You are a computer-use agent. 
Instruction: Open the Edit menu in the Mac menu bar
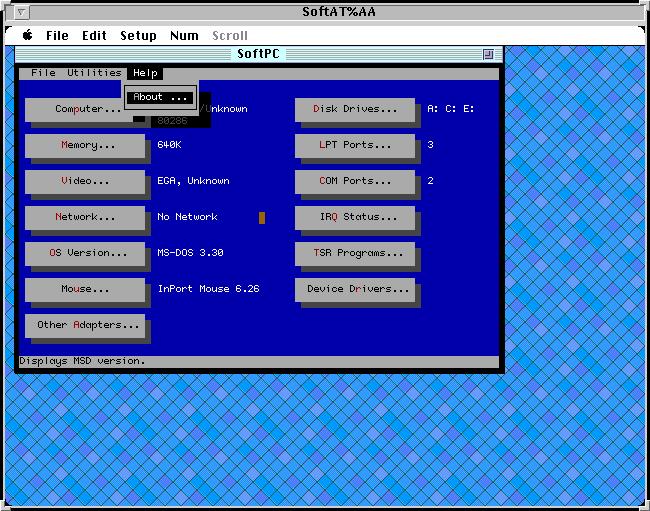pyautogui.click(x=94, y=35)
